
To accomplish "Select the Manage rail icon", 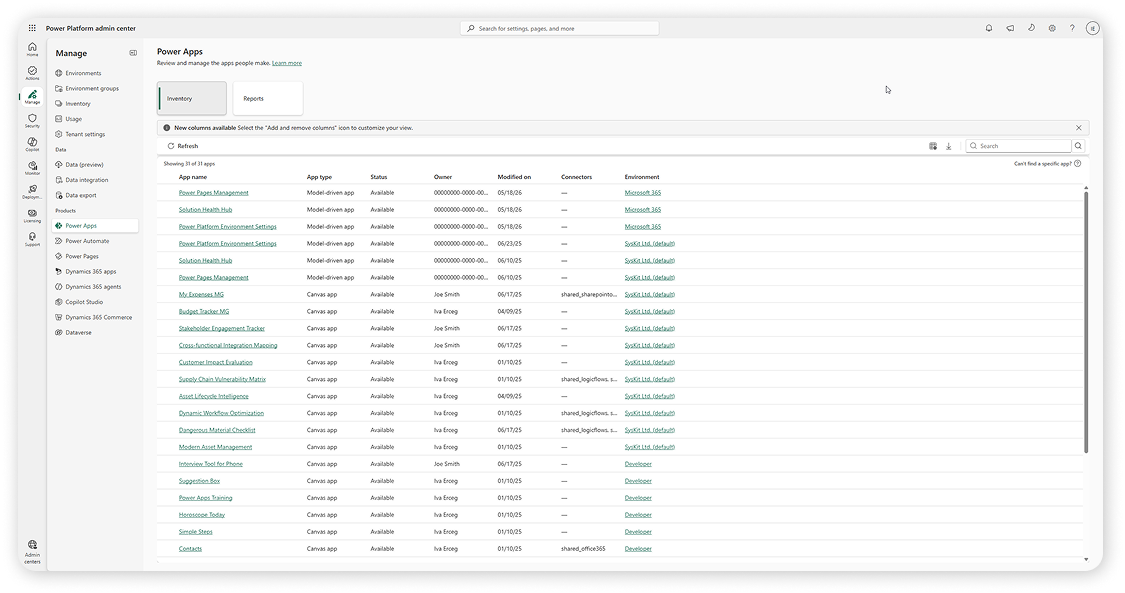I will point(32,97).
